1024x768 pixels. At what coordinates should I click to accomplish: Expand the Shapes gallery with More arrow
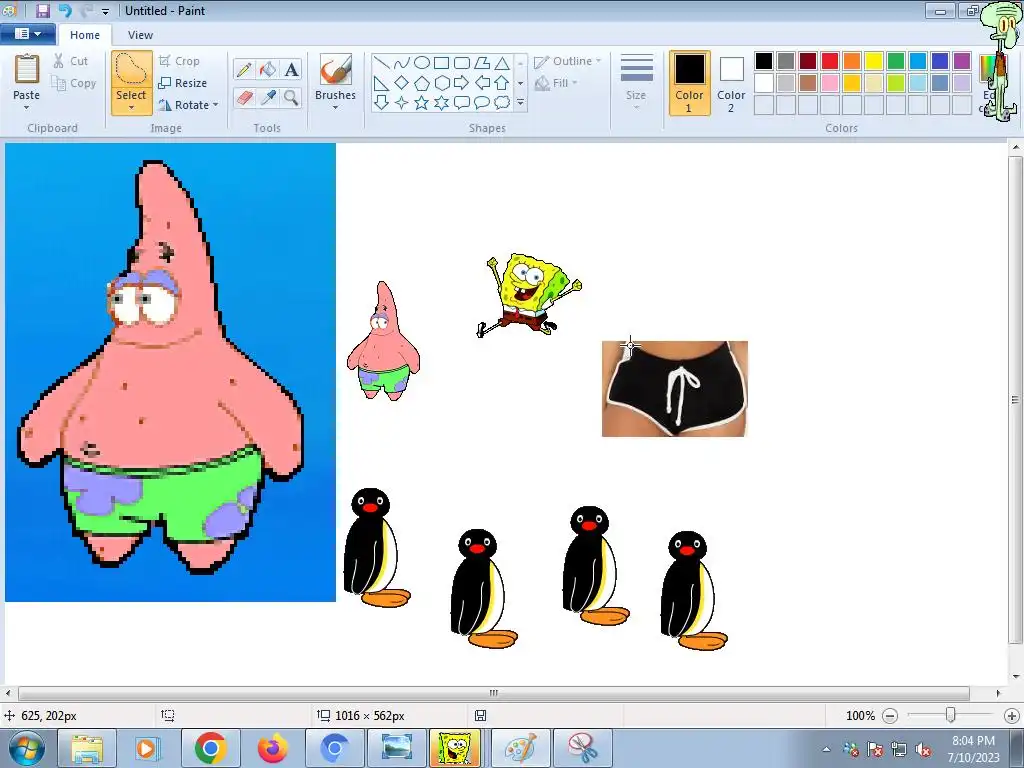520,103
